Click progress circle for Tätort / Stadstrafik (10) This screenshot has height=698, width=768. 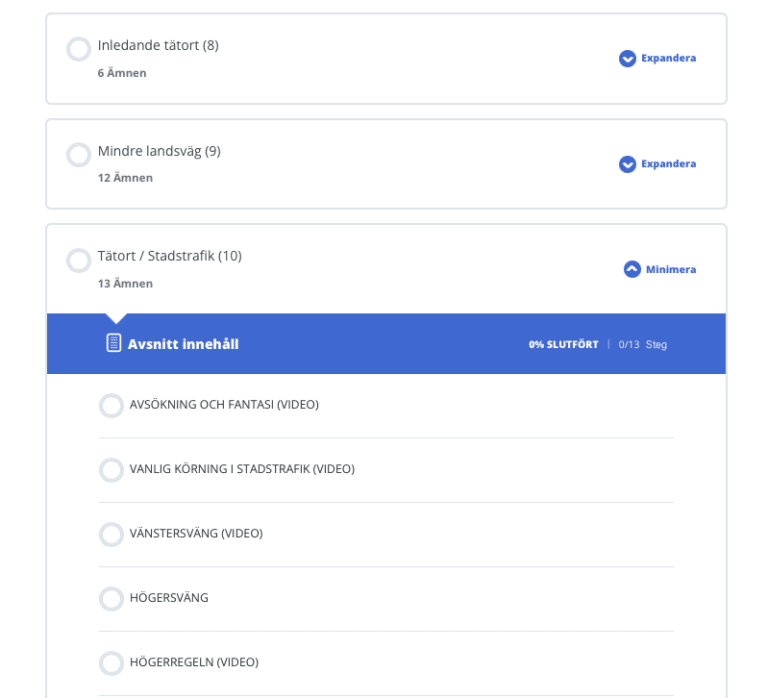(x=79, y=260)
